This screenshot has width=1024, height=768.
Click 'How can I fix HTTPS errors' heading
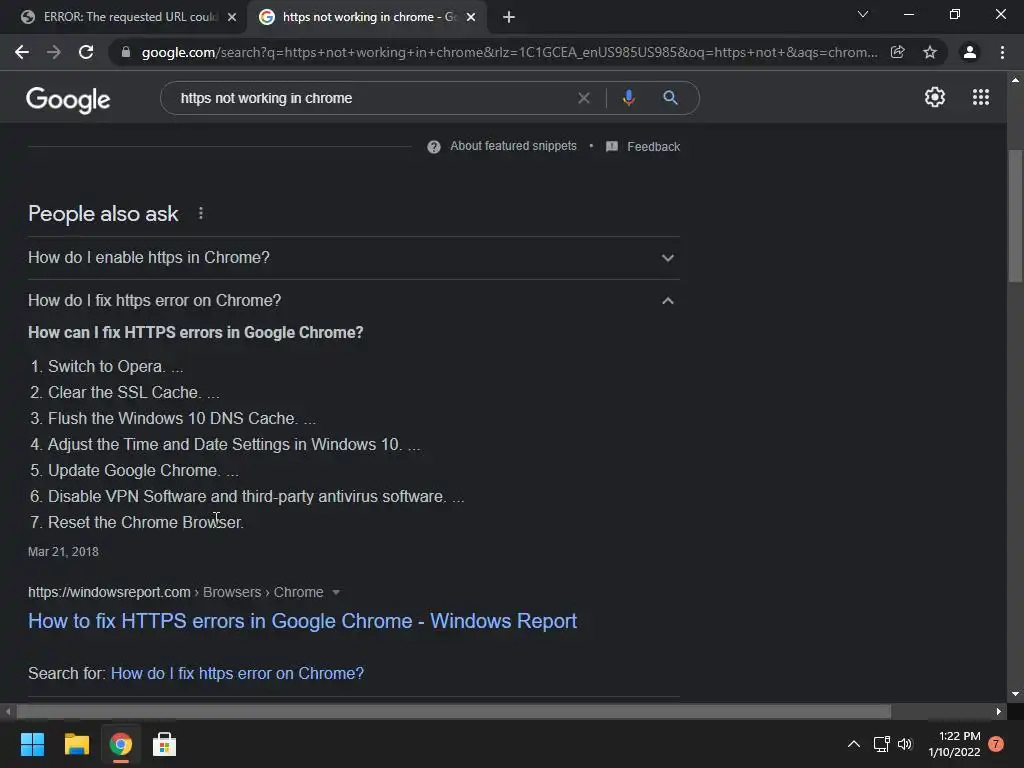[x=196, y=332]
